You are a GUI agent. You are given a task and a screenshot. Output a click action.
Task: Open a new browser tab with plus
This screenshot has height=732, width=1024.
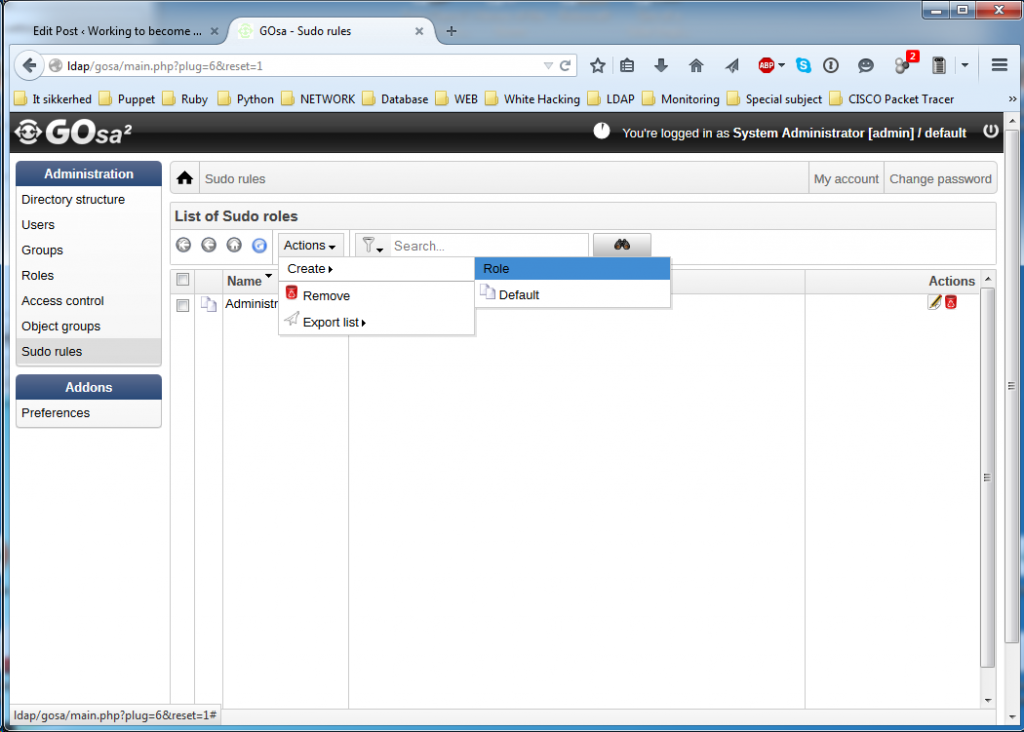[x=451, y=31]
